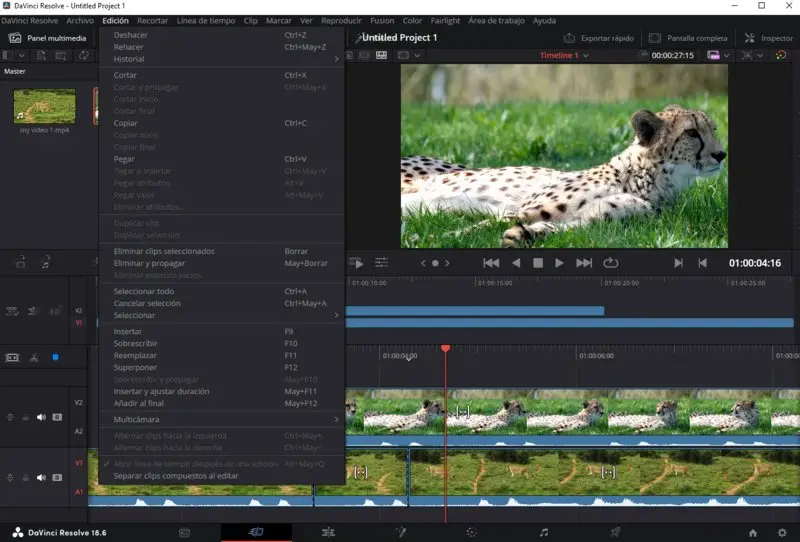Screen dimensions: 800x542
Task: Click the Home project manager icon
Action: pos(753,532)
